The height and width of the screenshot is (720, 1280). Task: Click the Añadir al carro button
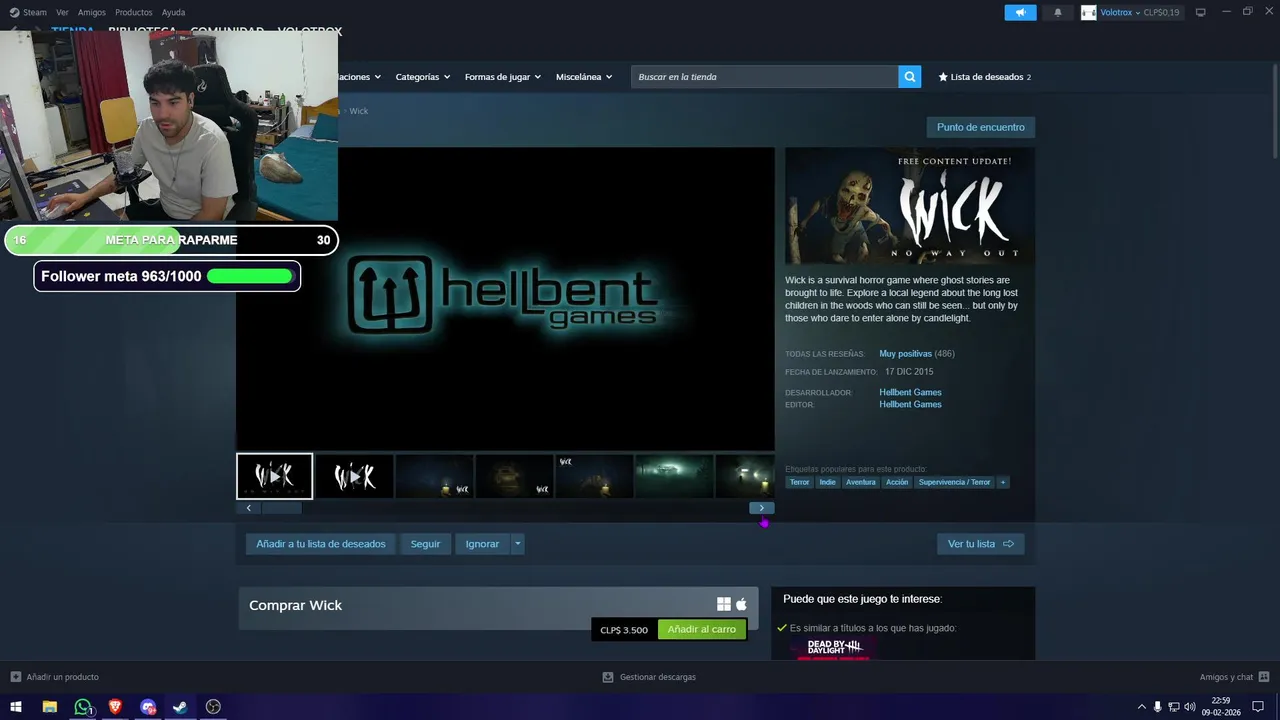pos(701,630)
